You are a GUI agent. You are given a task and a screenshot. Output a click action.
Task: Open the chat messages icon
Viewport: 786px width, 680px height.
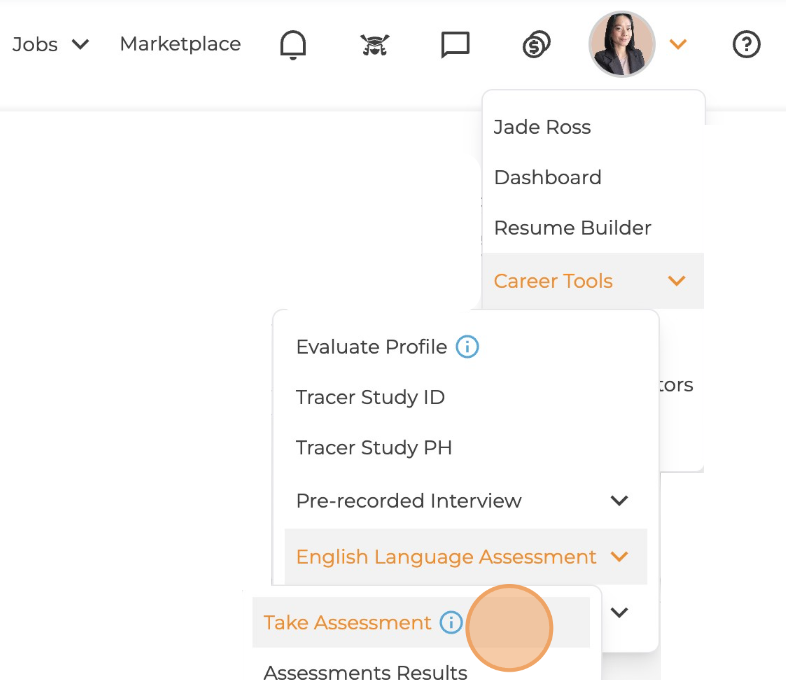[455, 44]
